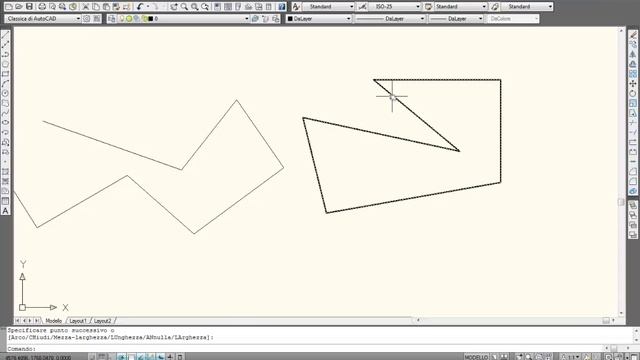
Task: Select the Multiline Text 'A' tool
Action: (x=5, y=211)
